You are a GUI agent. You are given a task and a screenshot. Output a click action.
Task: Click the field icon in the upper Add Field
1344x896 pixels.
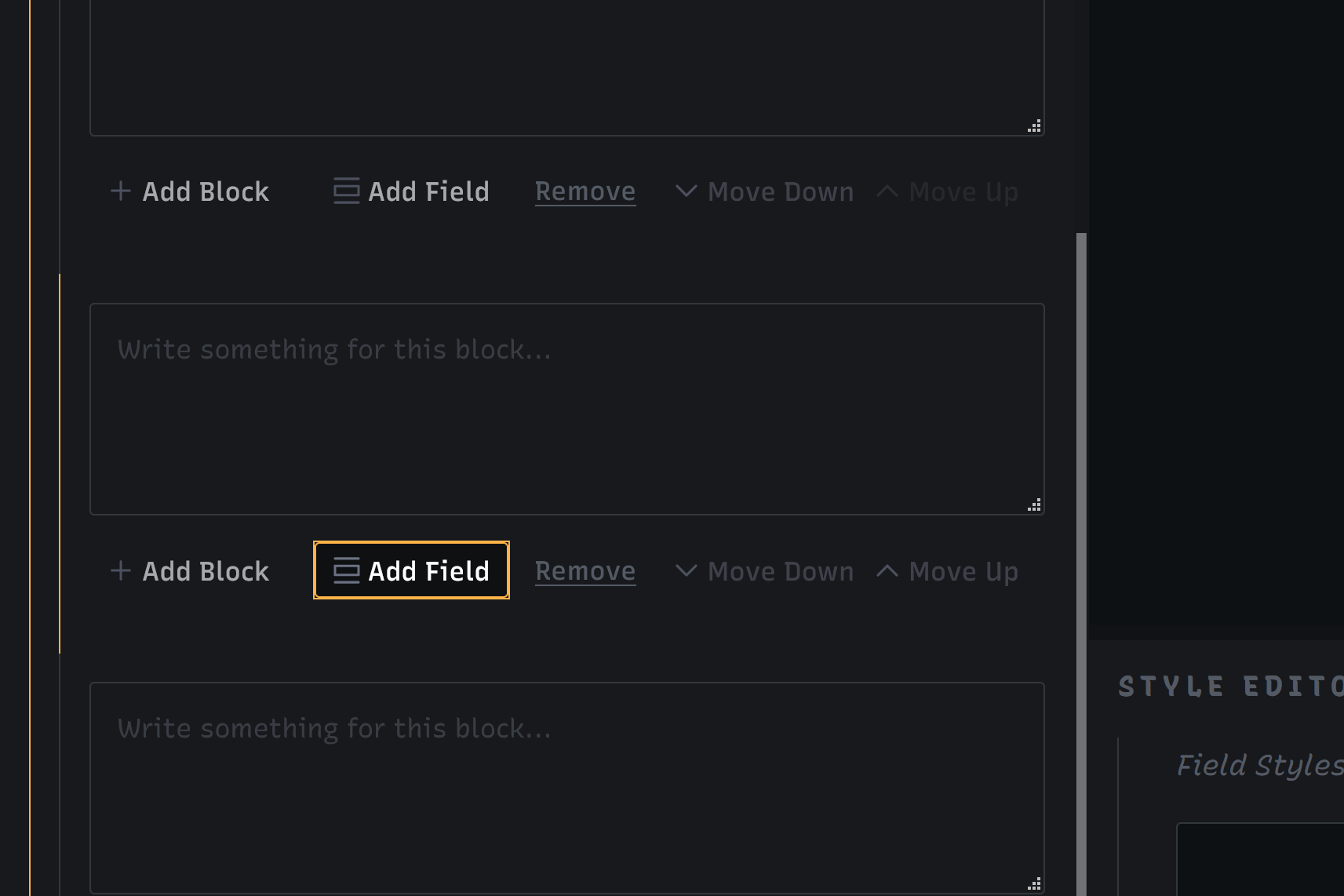(x=346, y=191)
